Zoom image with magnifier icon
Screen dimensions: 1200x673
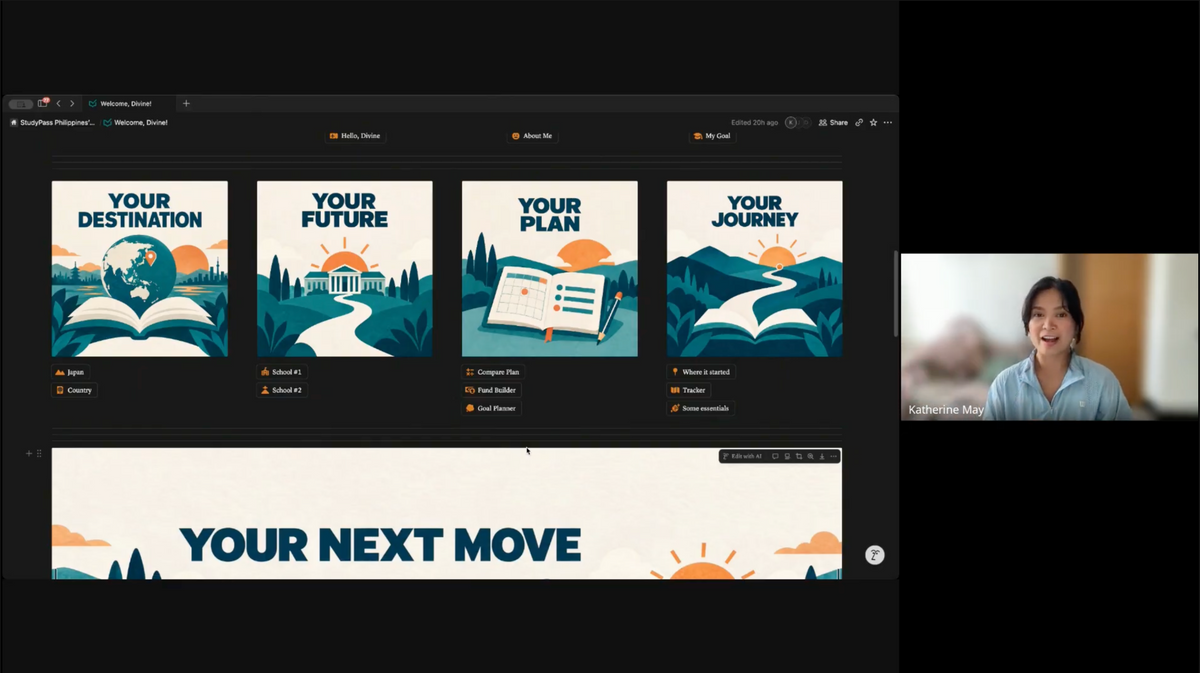810,456
